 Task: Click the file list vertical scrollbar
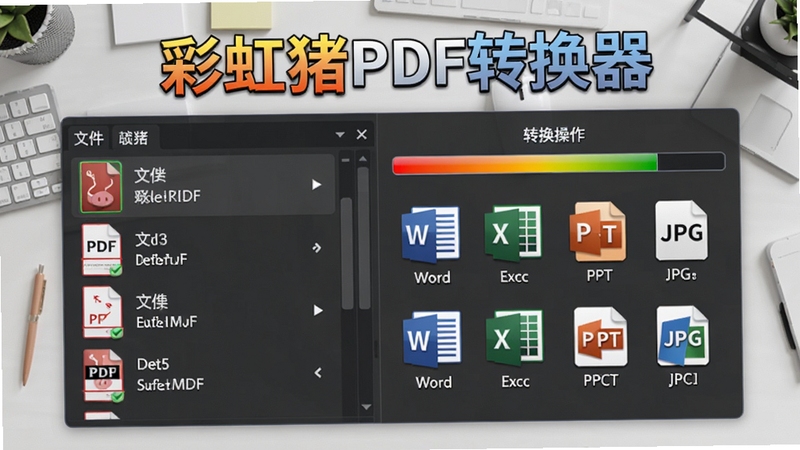pos(364,239)
